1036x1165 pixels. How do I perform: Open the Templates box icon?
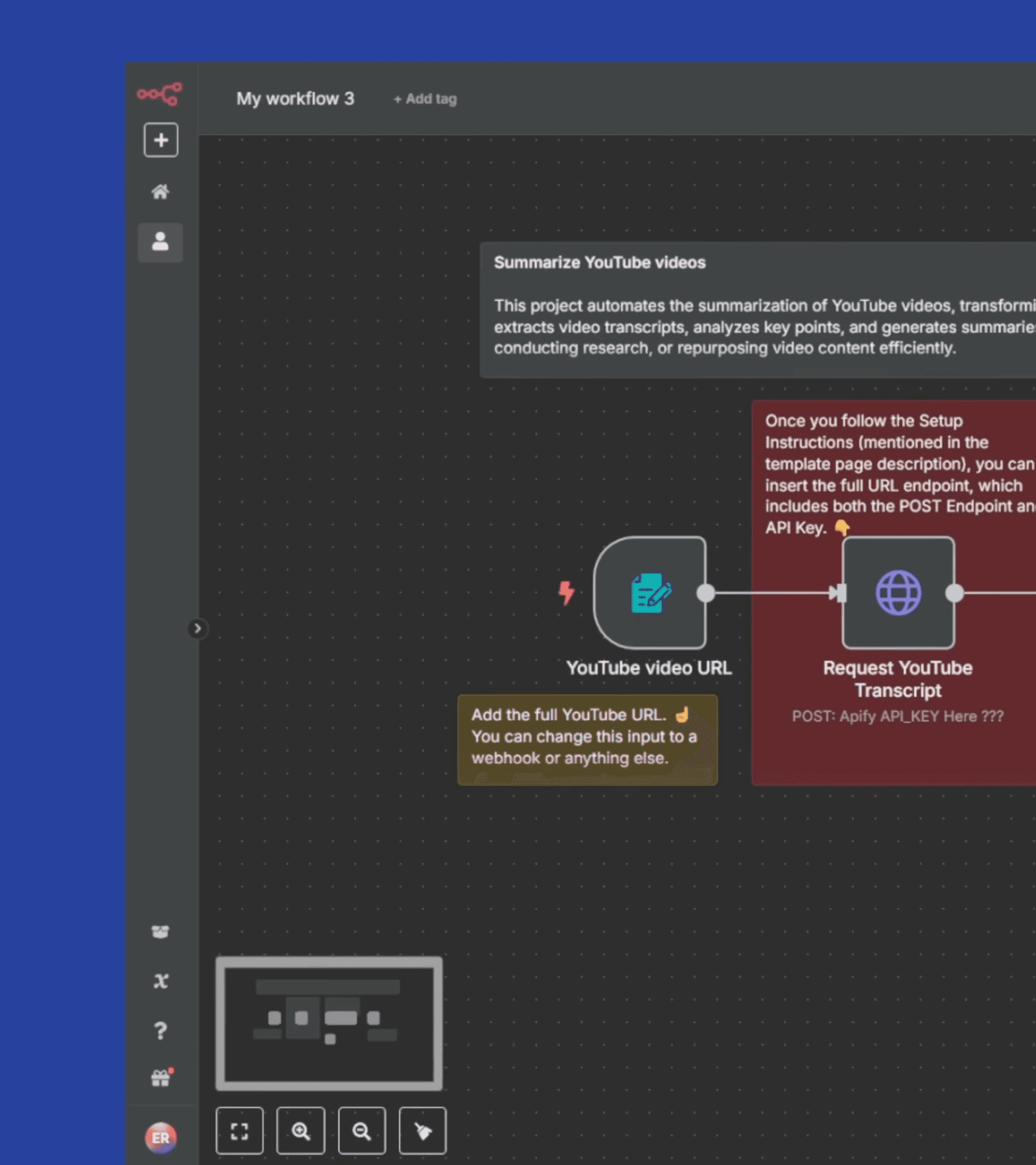click(x=160, y=932)
